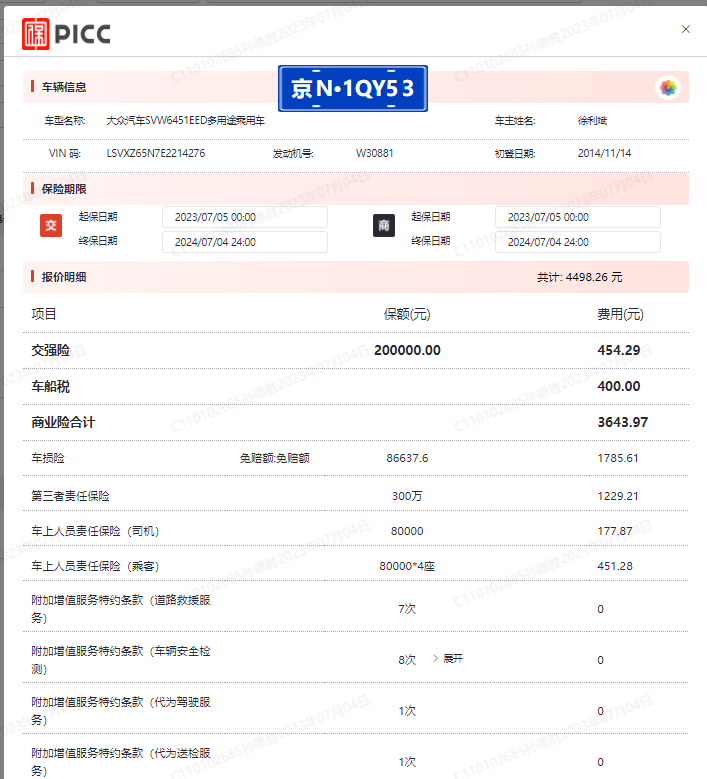Open the commercial insurance 终保日期 field
Screen dimensions: 707x779
click(x=577, y=242)
